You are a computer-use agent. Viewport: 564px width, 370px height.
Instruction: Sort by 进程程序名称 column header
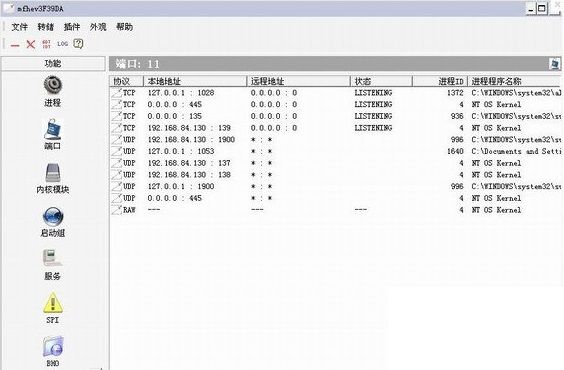pyautogui.click(x=514, y=81)
